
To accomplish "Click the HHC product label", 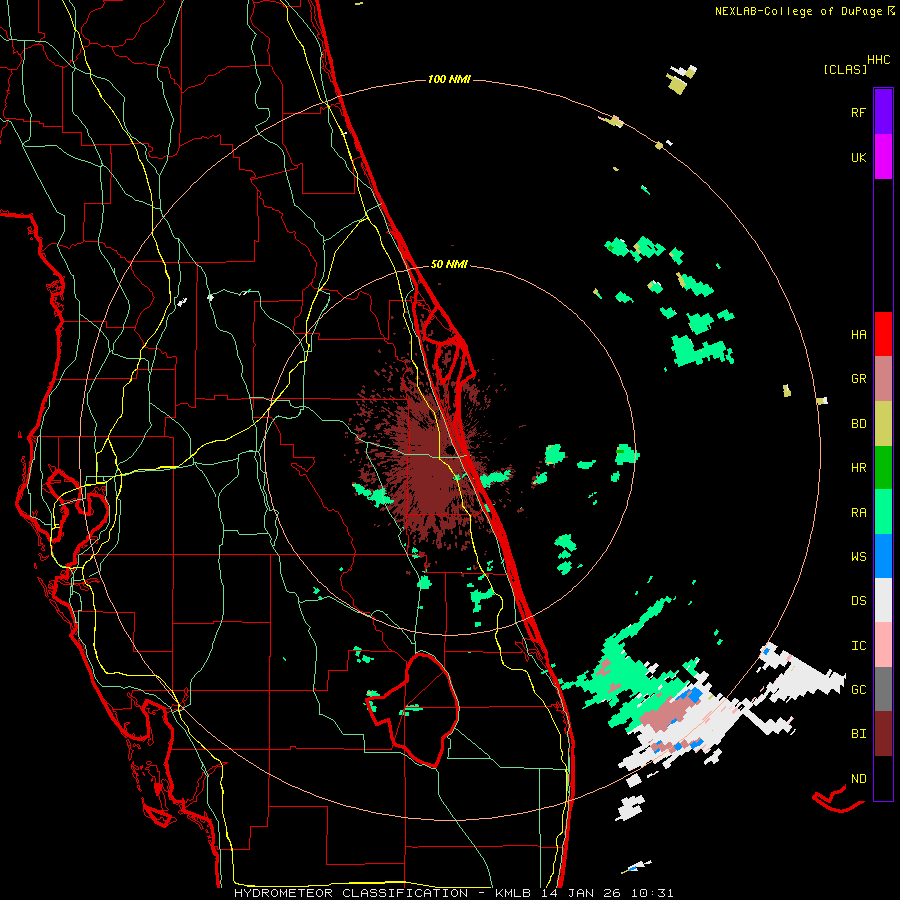I will tap(879, 60).
